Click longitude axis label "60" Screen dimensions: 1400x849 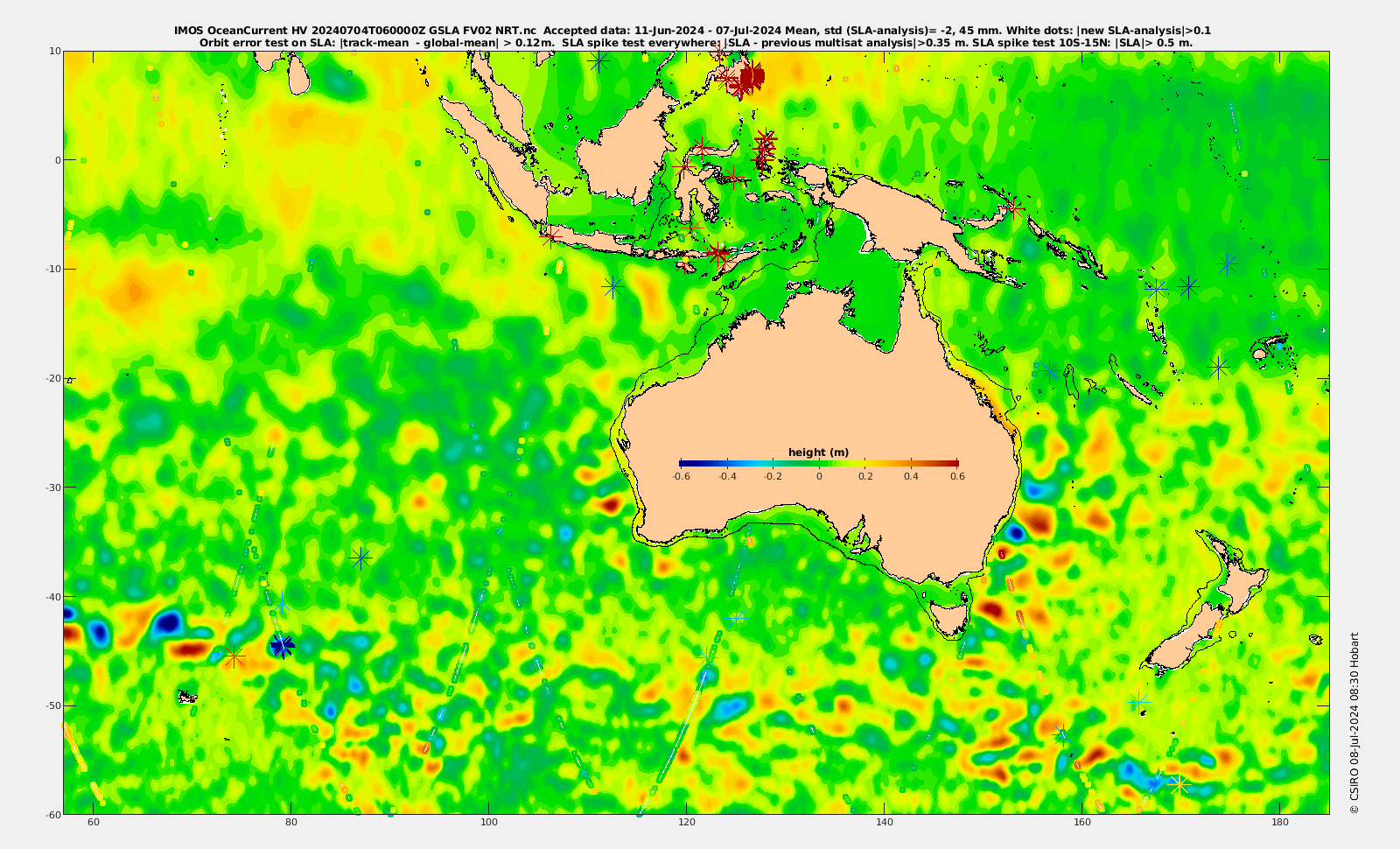click(94, 823)
